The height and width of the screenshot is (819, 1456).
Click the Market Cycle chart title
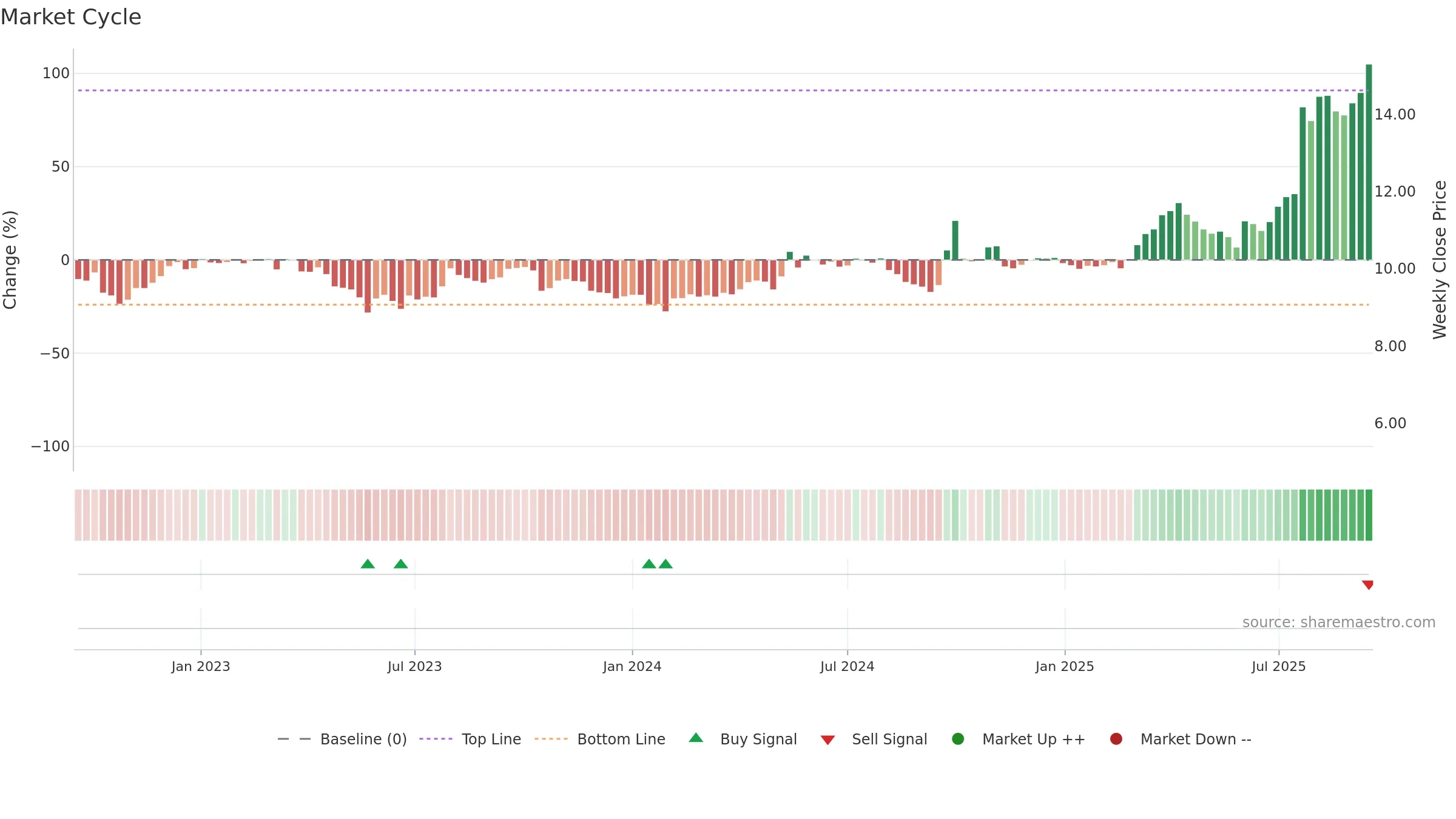coord(71,17)
